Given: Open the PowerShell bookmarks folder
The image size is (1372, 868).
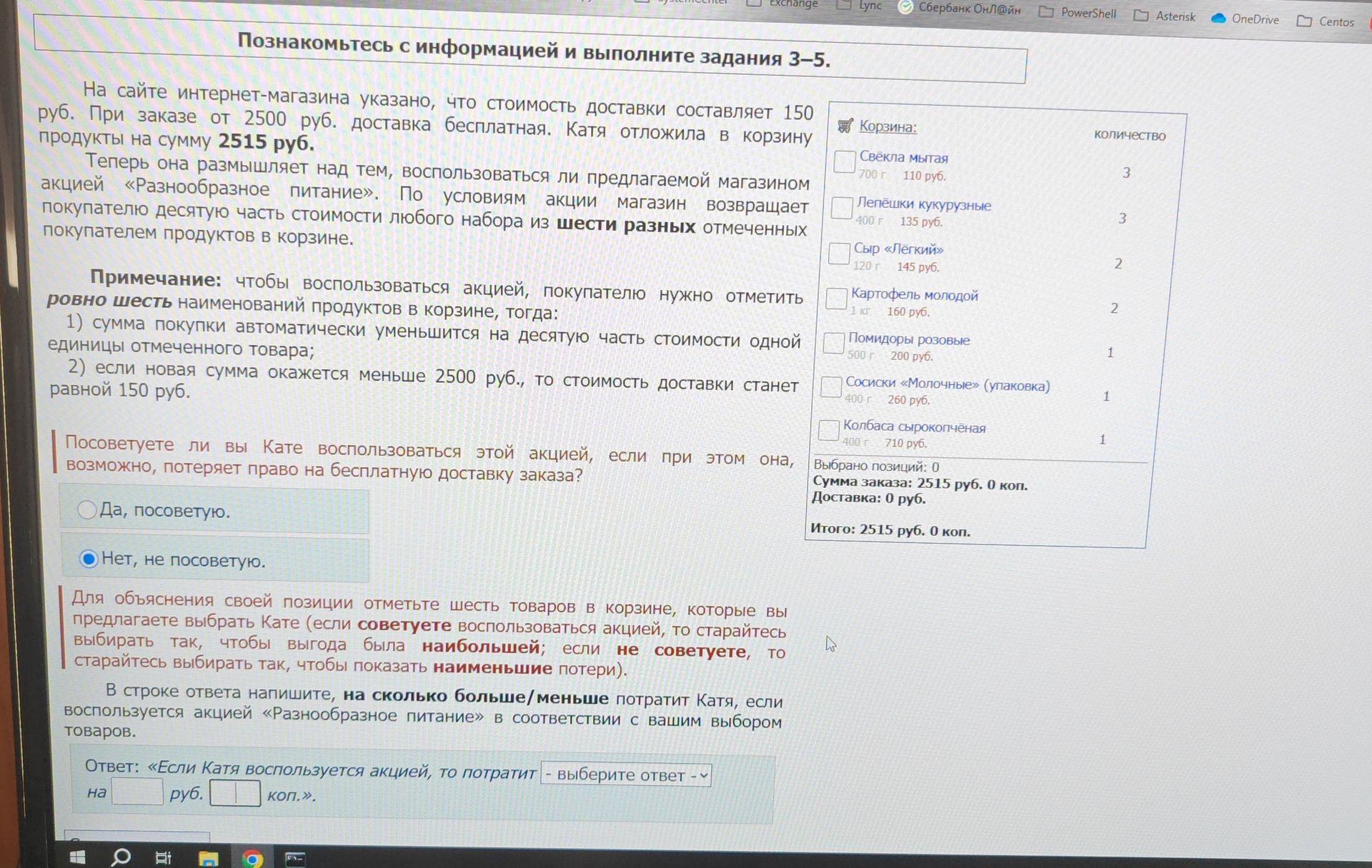Looking at the screenshot, I should pos(1077,12).
